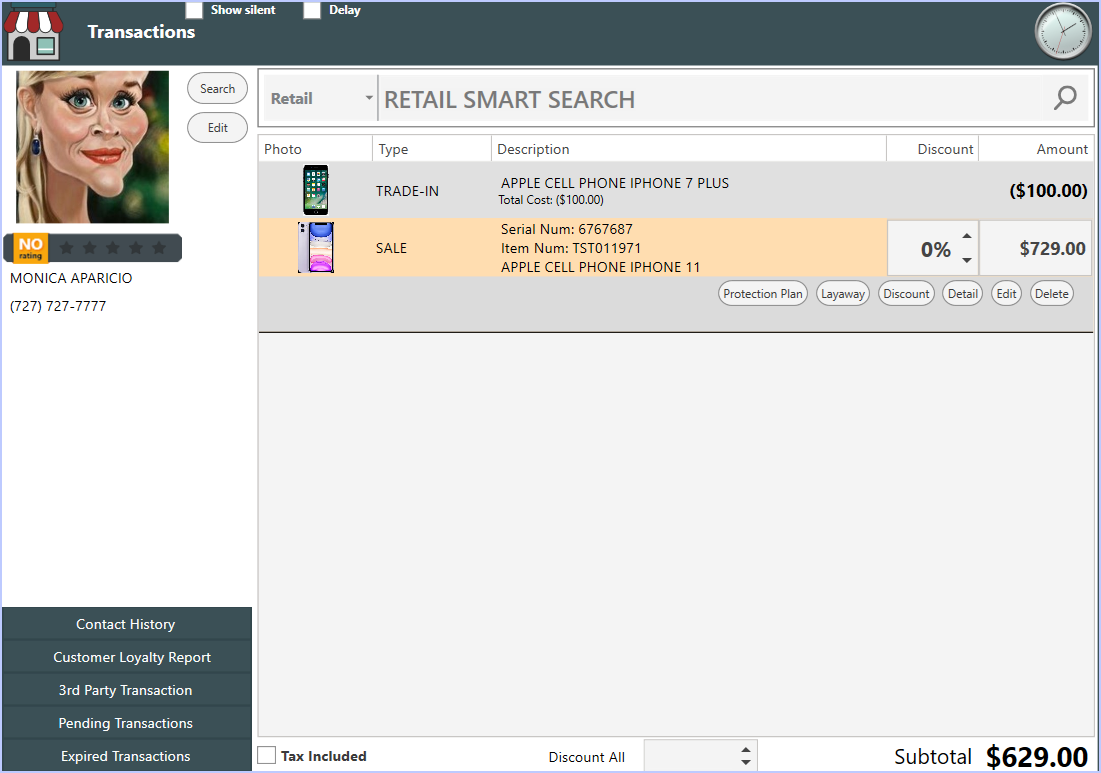Click the APPLE CELL PHONE IPHONE 11 description
Viewport: 1101px width, 773px height.
[600, 267]
